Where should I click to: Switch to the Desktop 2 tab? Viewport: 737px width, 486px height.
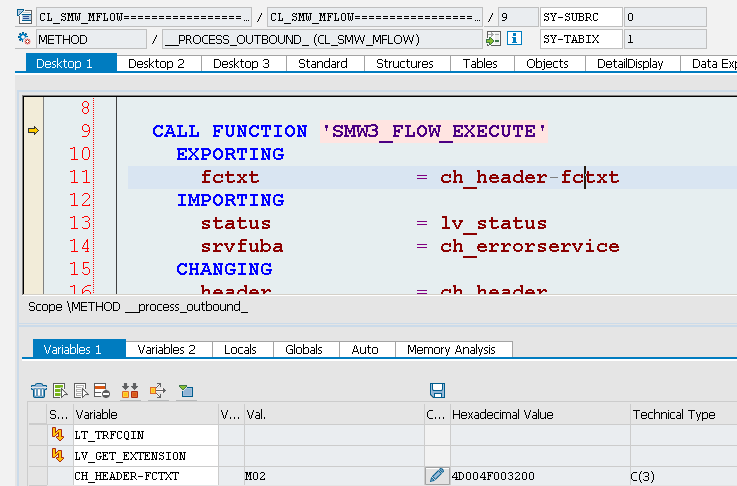click(157, 63)
